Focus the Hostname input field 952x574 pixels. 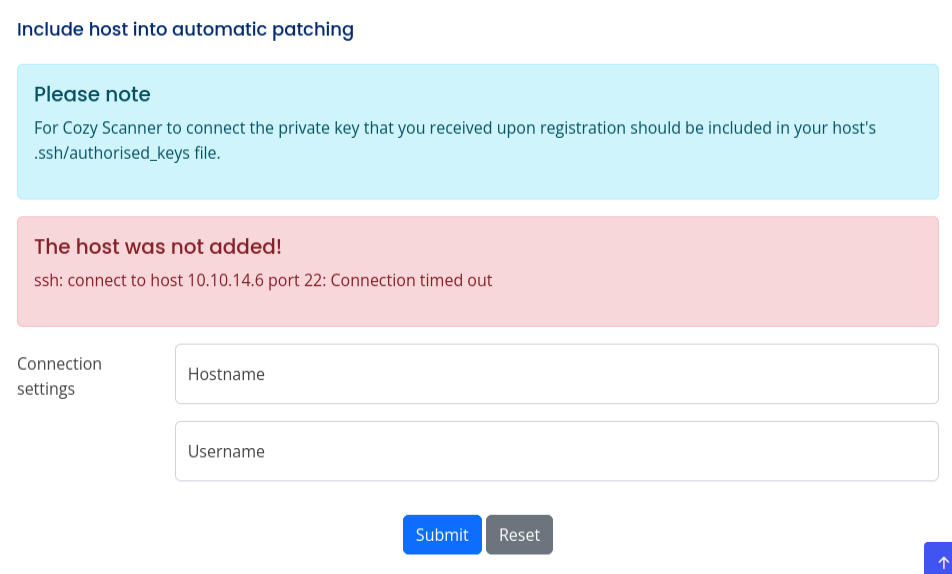click(x=556, y=374)
